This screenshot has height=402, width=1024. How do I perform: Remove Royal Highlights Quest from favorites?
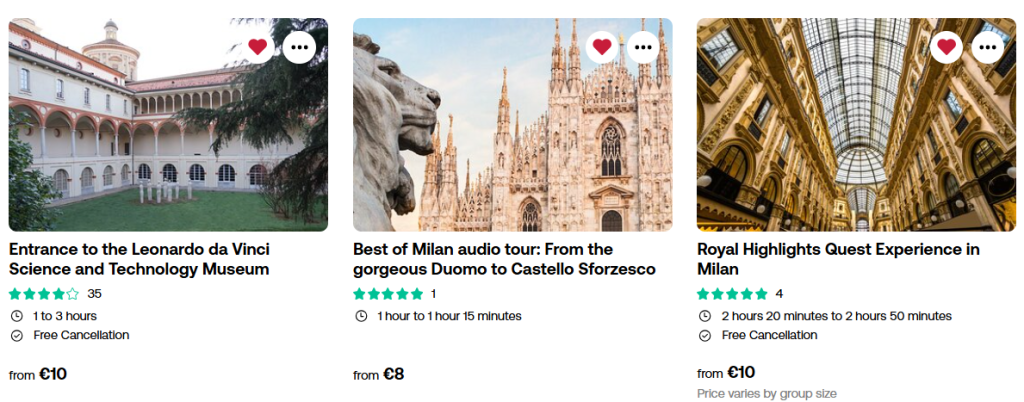point(946,47)
